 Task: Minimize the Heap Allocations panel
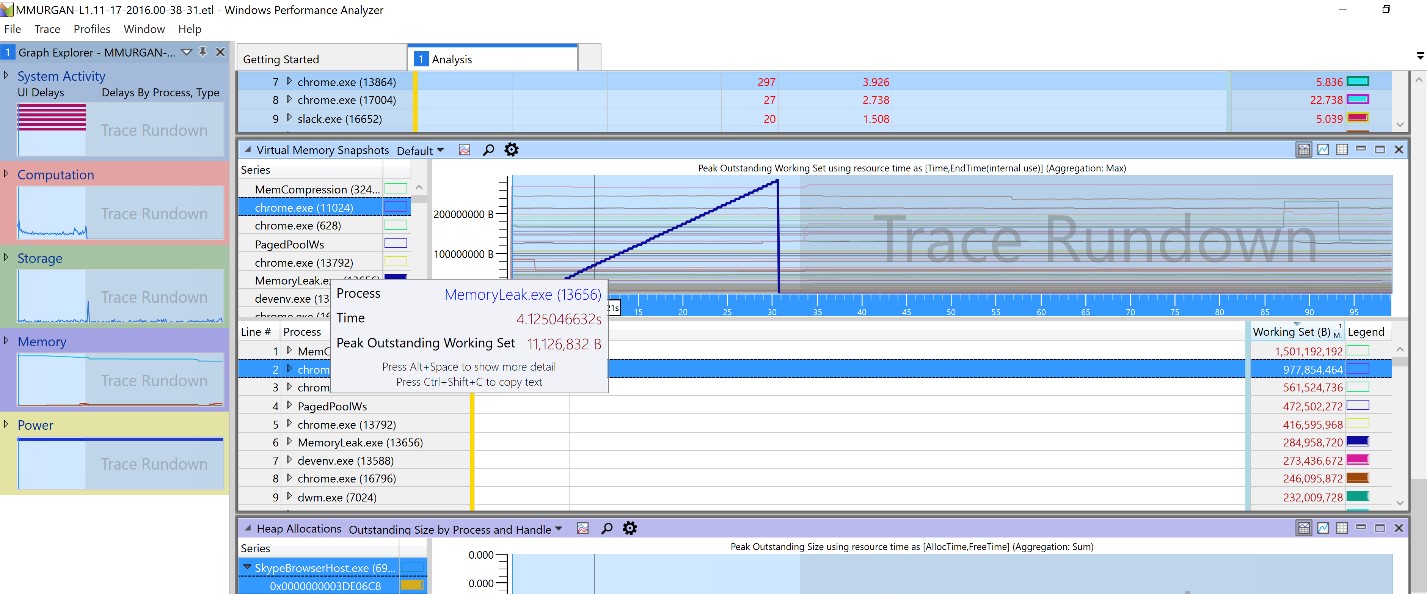[x=1361, y=528]
